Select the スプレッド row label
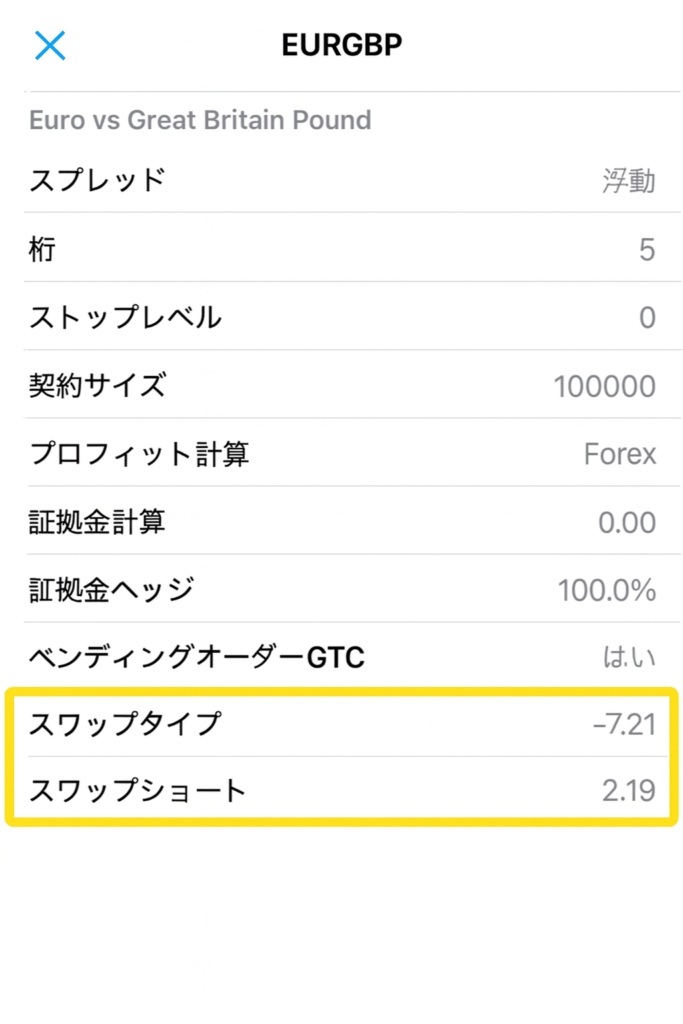The height and width of the screenshot is (1024, 683). [97, 181]
